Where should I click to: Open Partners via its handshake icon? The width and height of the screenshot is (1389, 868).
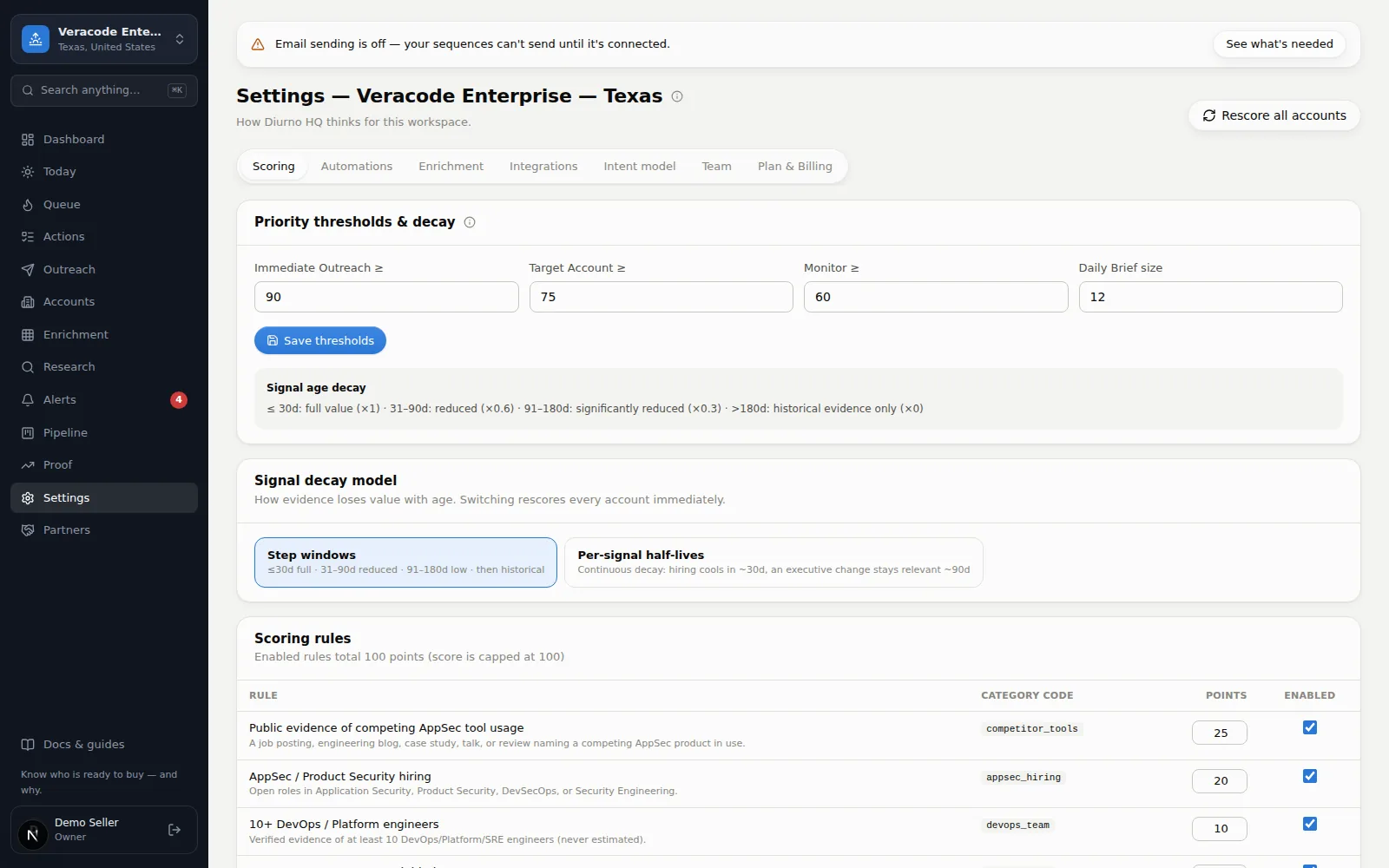tap(28, 530)
